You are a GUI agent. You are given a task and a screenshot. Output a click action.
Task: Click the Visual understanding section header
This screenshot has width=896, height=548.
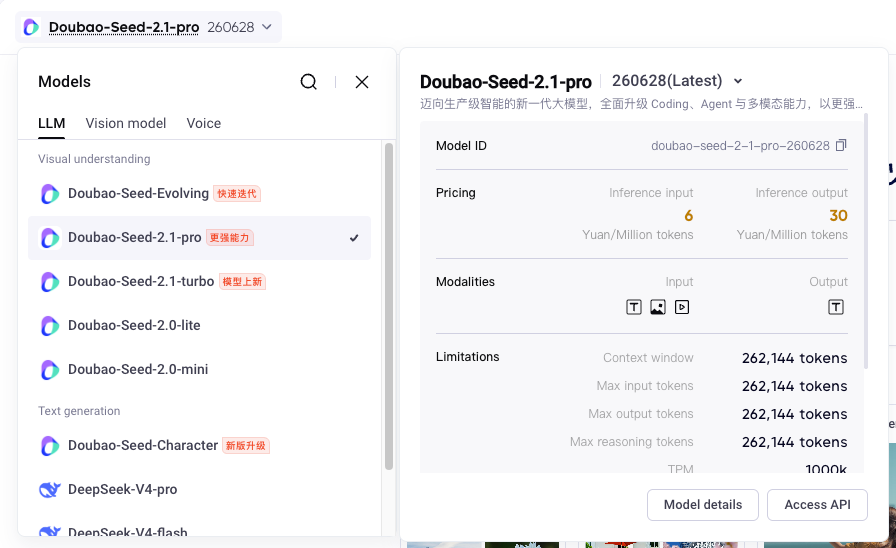[x=94, y=159]
